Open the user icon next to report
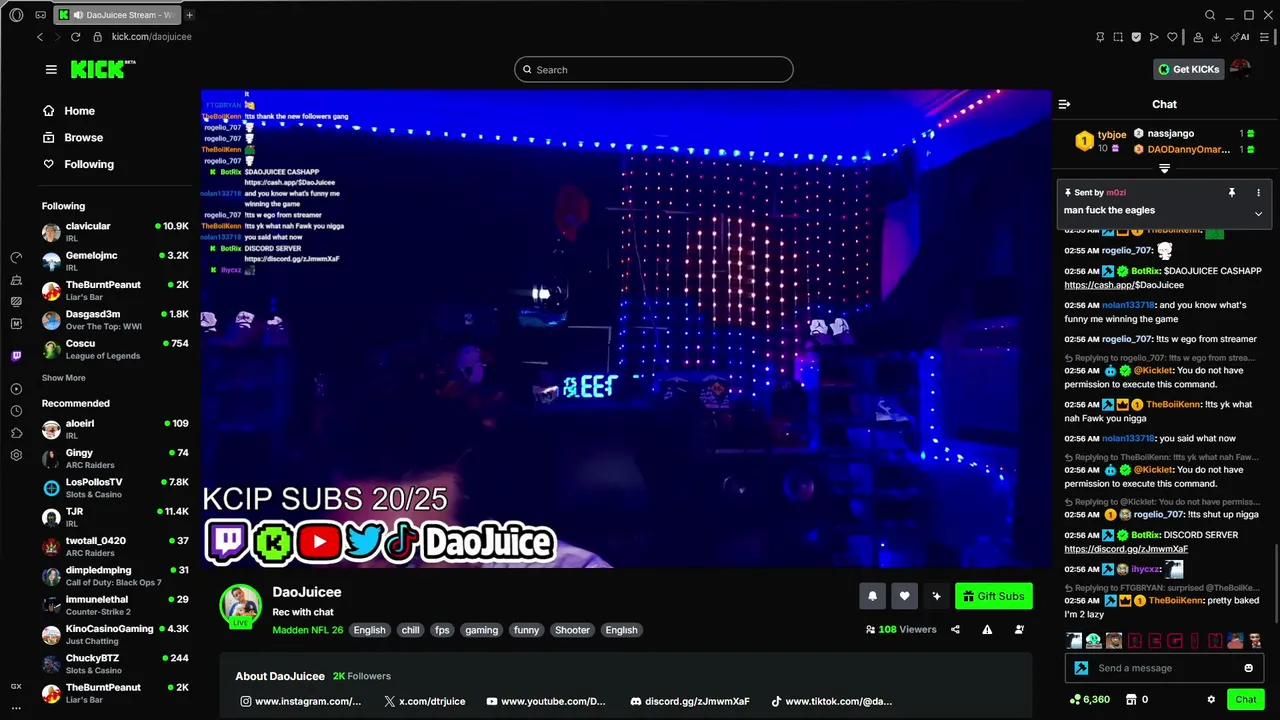The height and width of the screenshot is (720, 1280). [1019, 629]
